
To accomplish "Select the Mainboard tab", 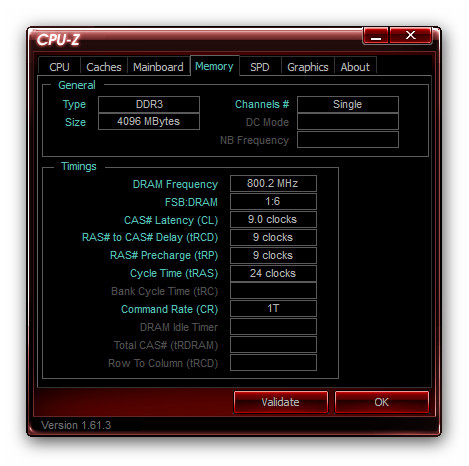I will [x=158, y=67].
